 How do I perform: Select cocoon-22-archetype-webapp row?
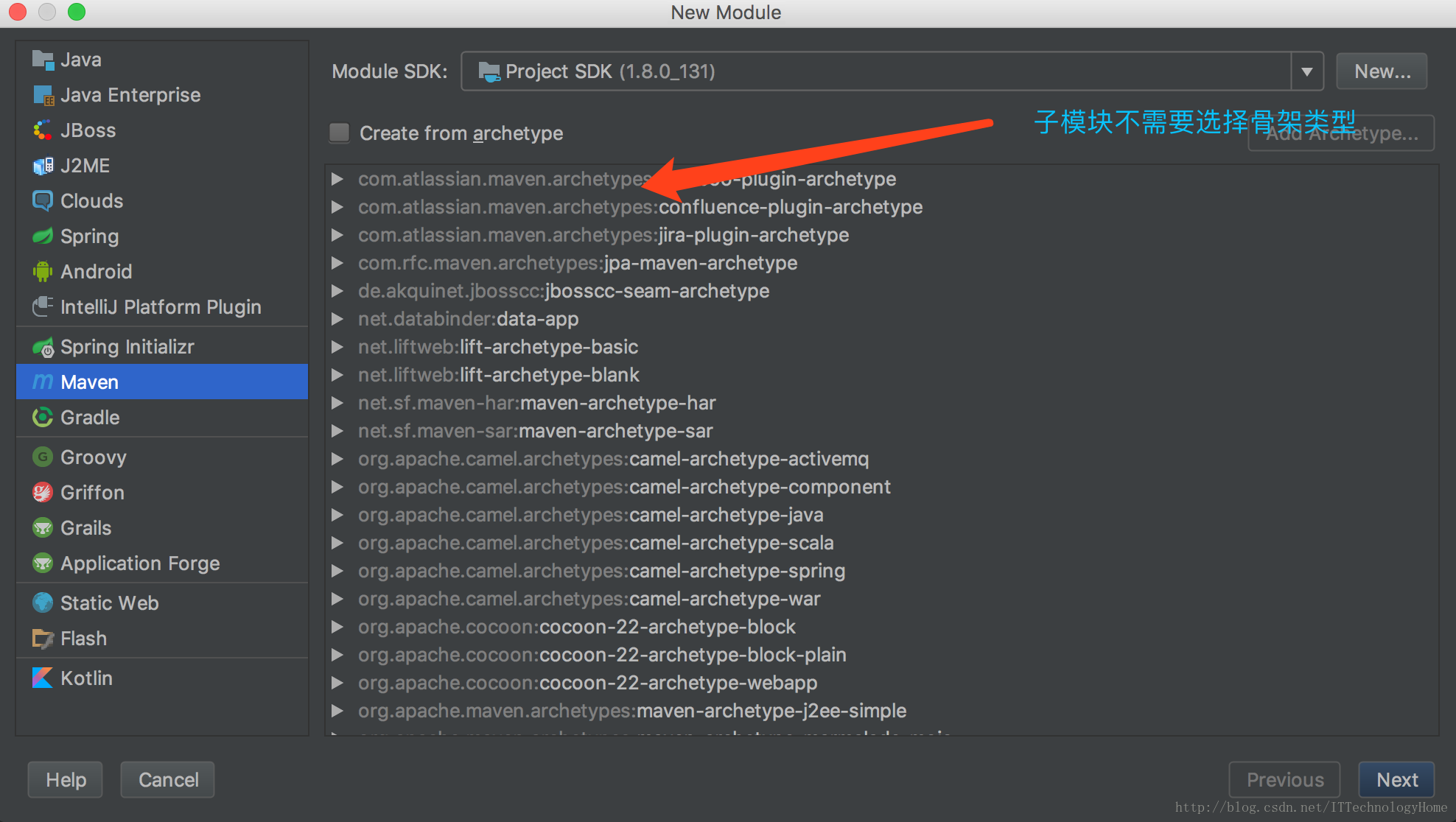click(x=881, y=683)
